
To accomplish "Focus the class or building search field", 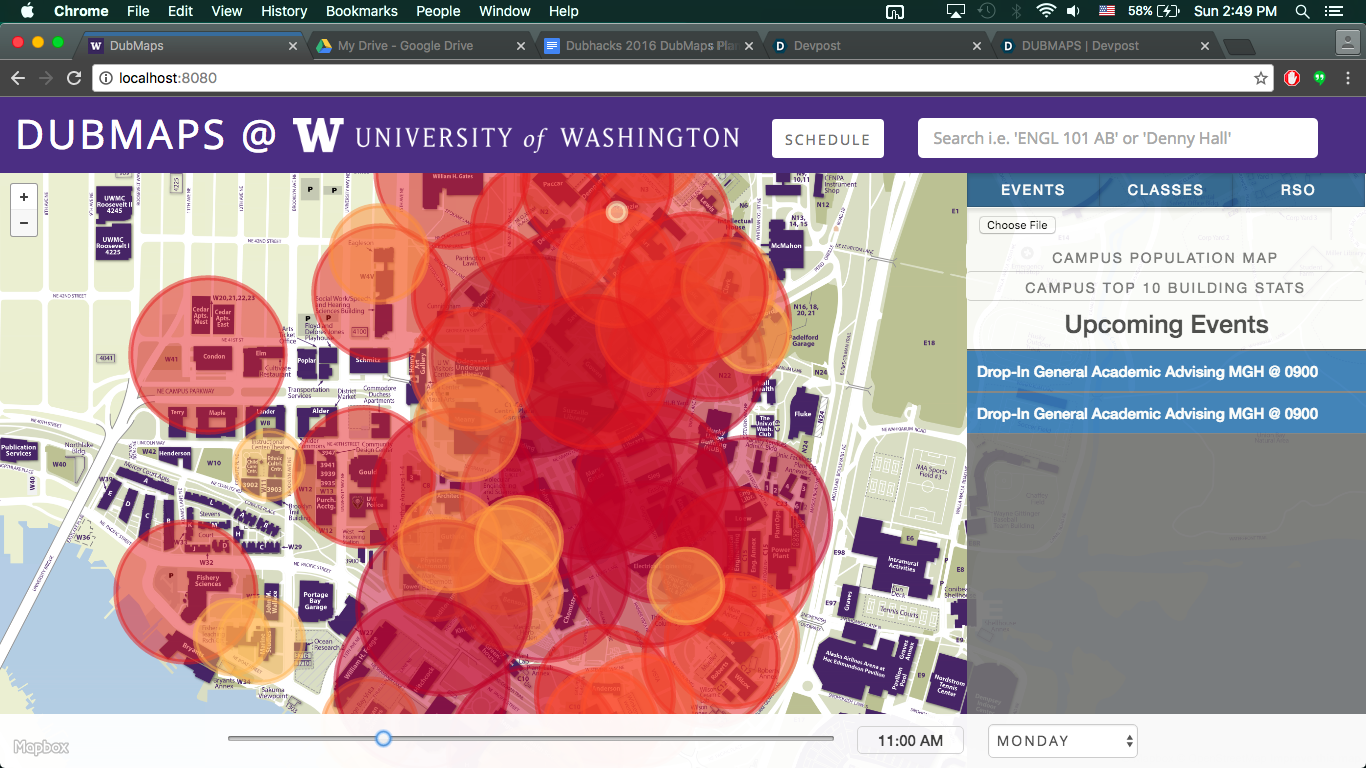I will point(1118,138).
